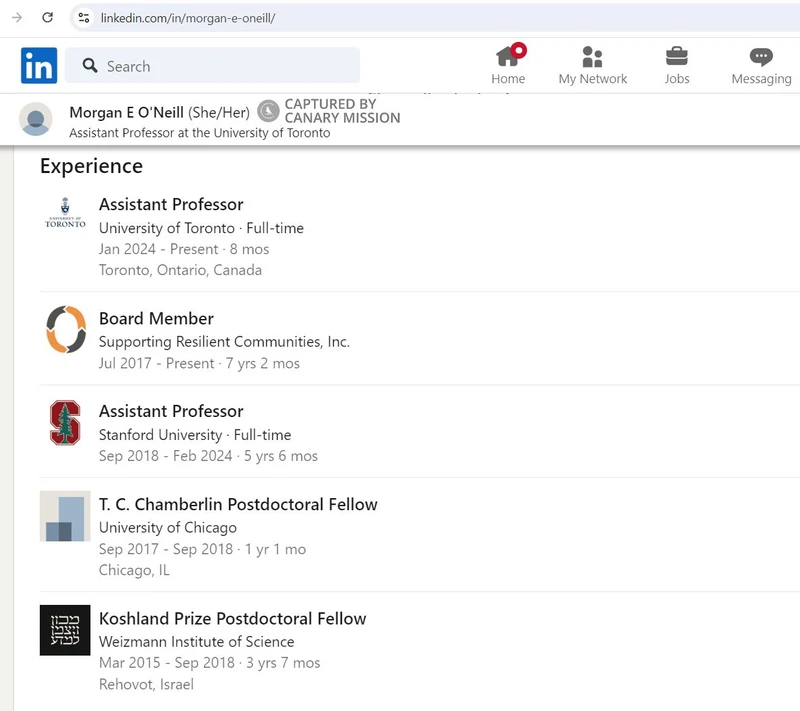The image size is (800, 711).
Task: Click the Jobs briefcase icon
Action: (x=677, y=55)
